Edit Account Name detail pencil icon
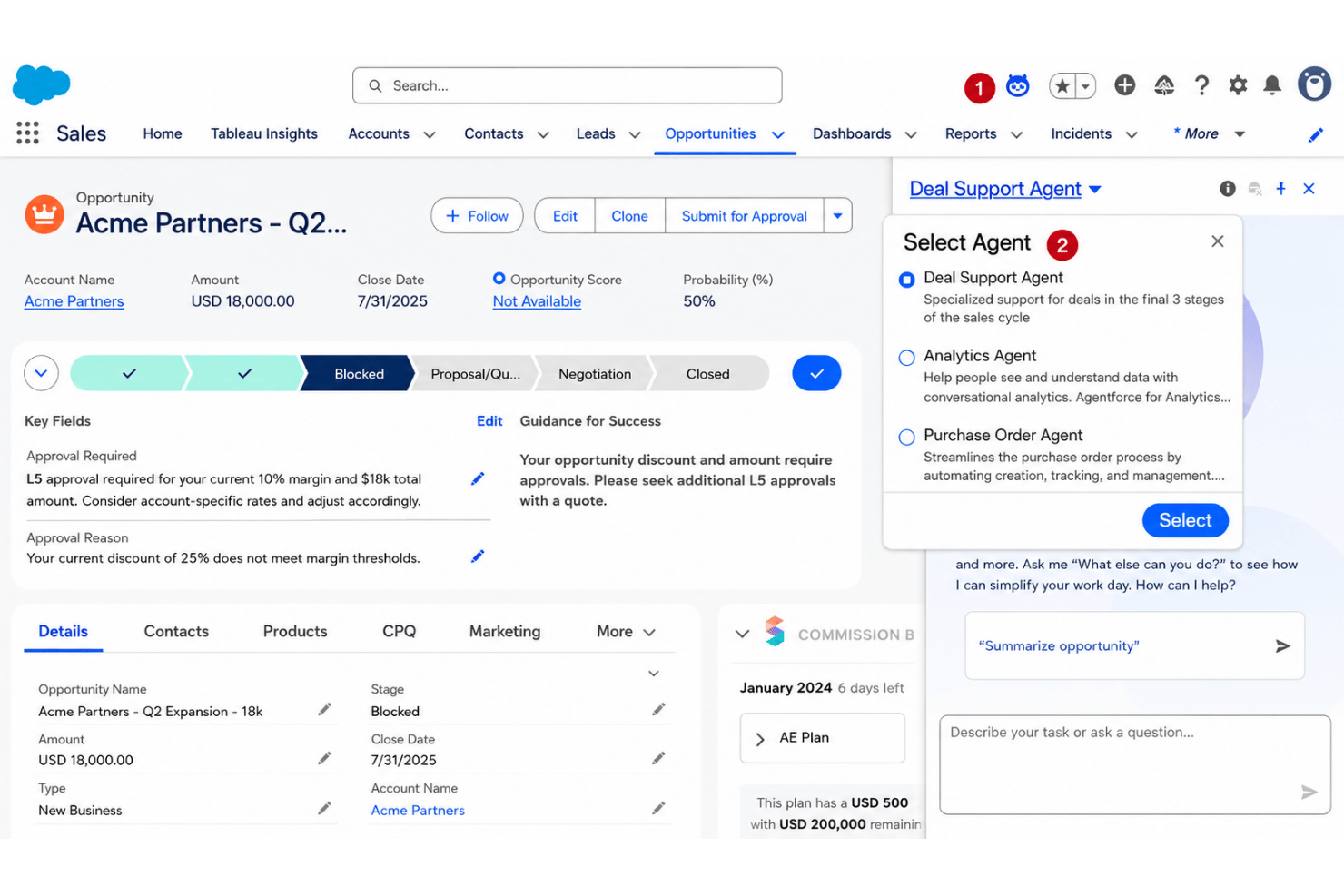Image resolution: width=1344 pixels, height=896 pixels. point(658,808)
